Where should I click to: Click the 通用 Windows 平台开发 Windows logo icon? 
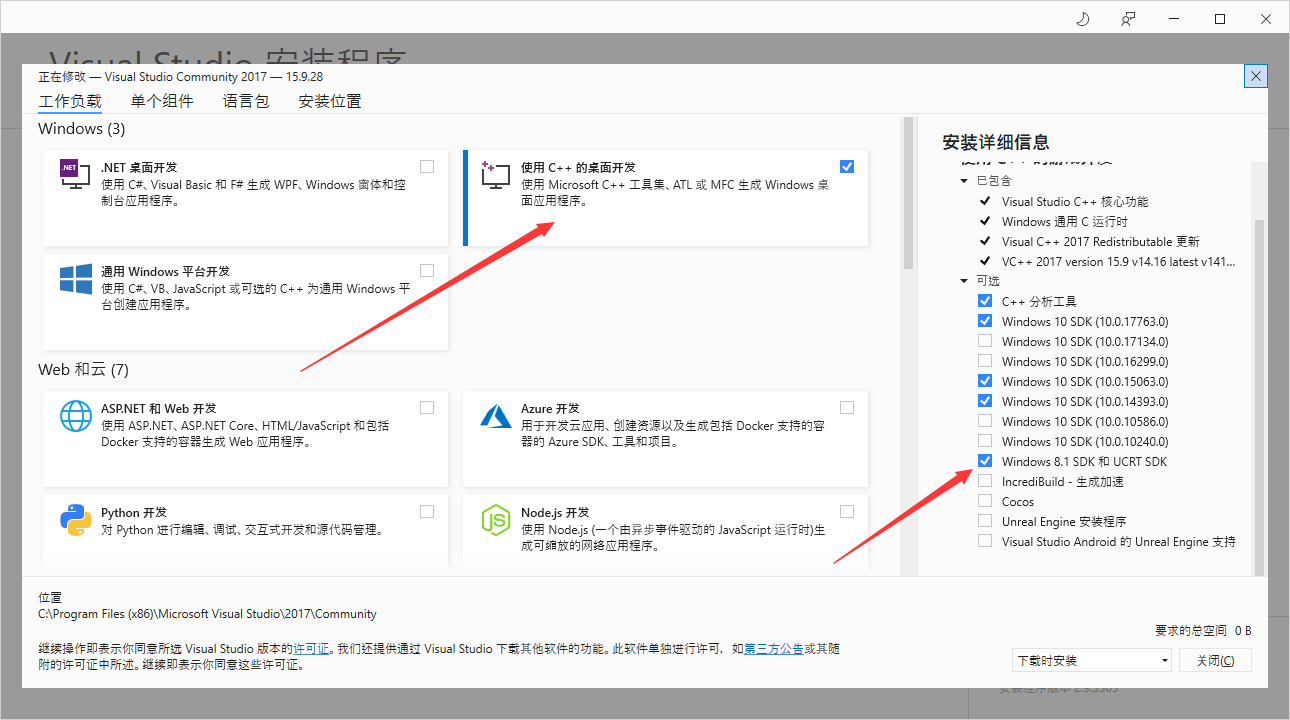[x=76, y=280]
